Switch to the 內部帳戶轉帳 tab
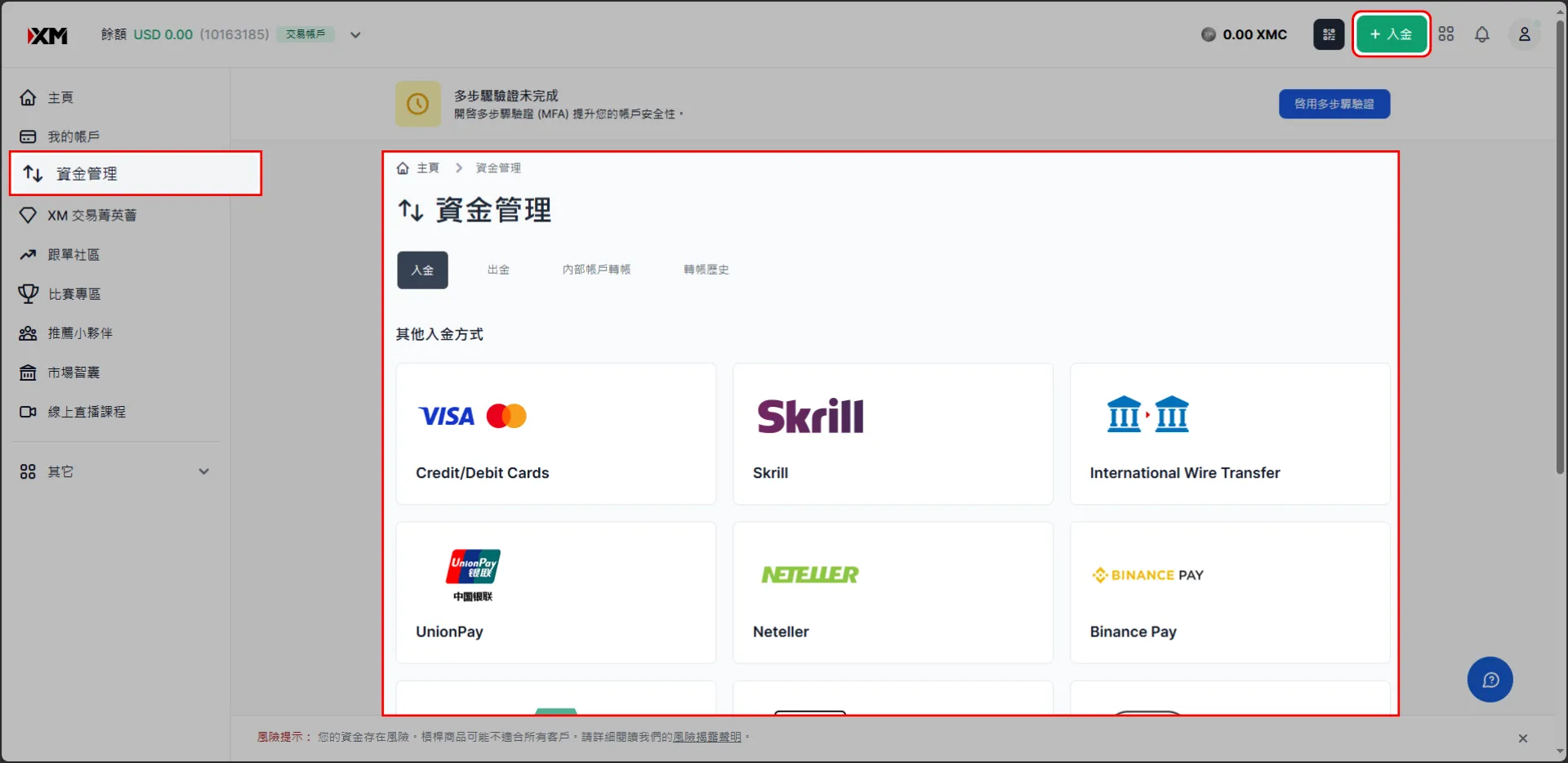The height and width of the screenshot is (763, 1568). pos(596,270)
